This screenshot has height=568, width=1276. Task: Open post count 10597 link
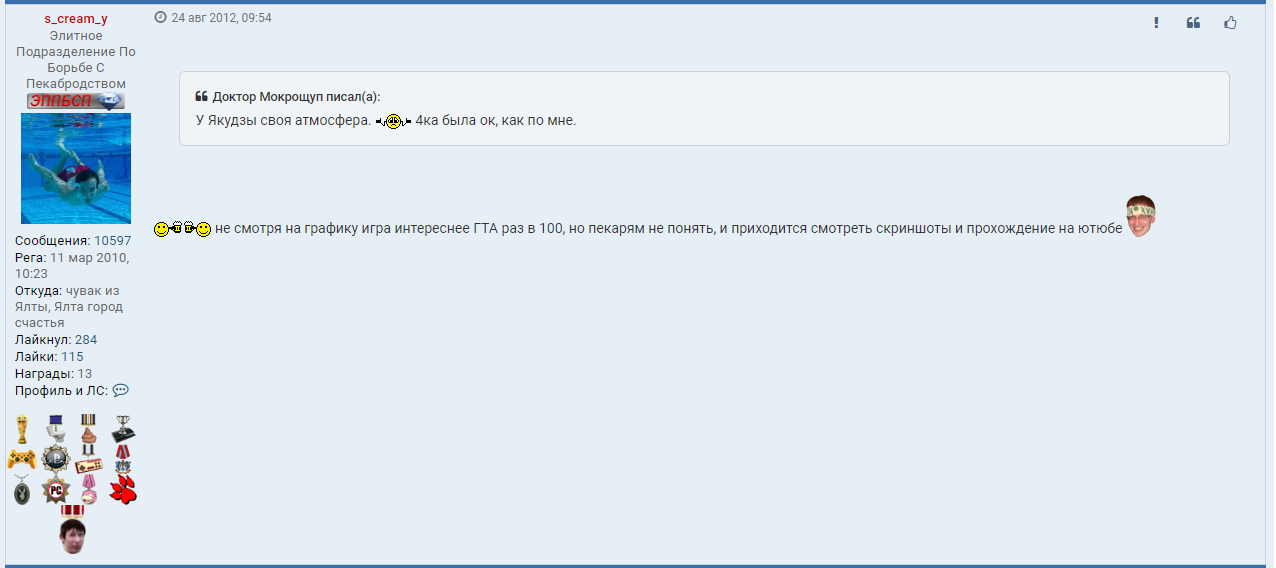[112, 241]
